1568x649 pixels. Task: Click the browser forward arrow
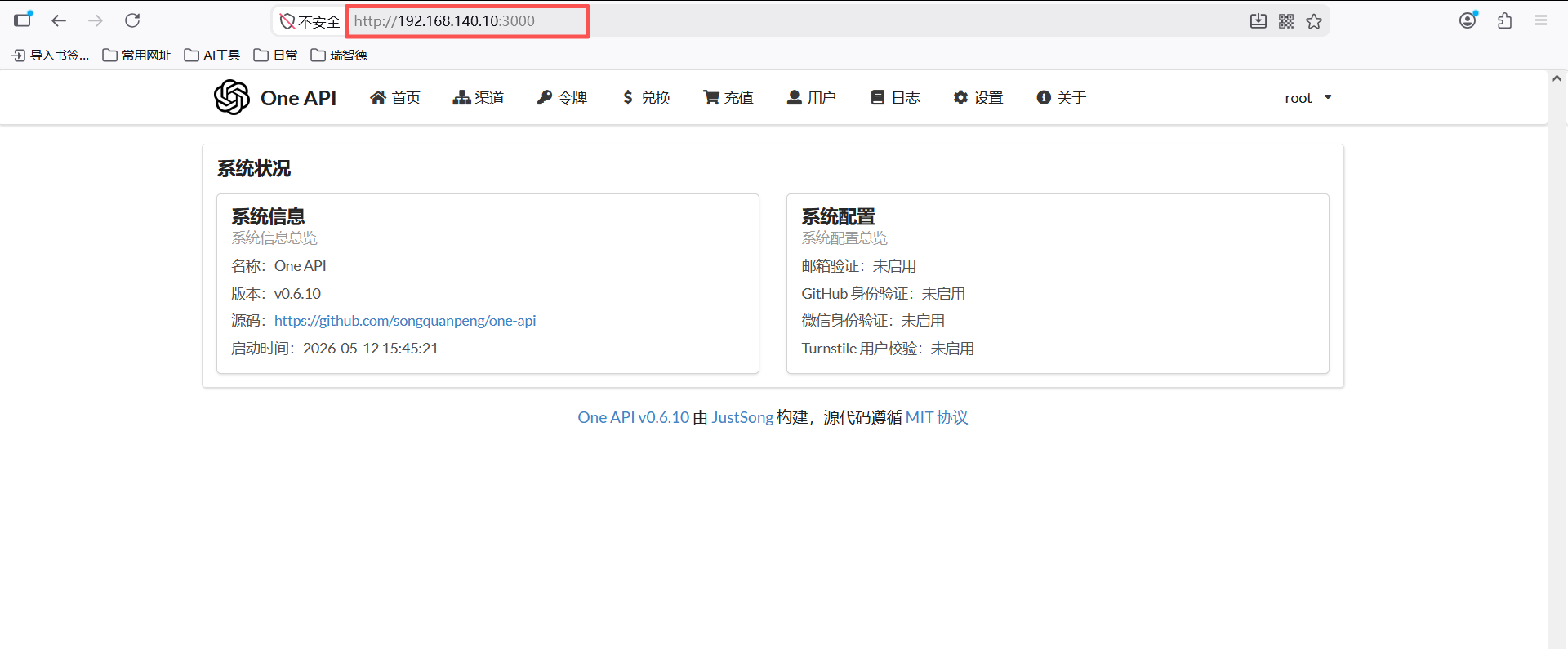coord(96,20)
